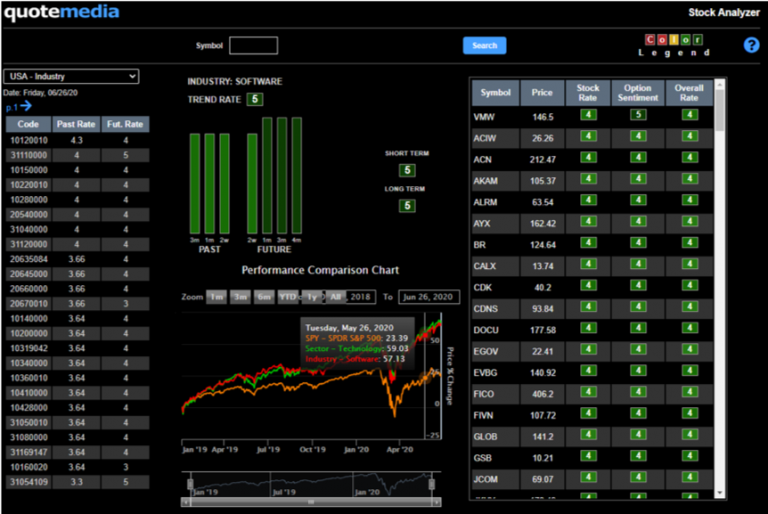Click the CDNS stock rate badge
The height and width of the screenshot is (514, 768).
[588, 307]
